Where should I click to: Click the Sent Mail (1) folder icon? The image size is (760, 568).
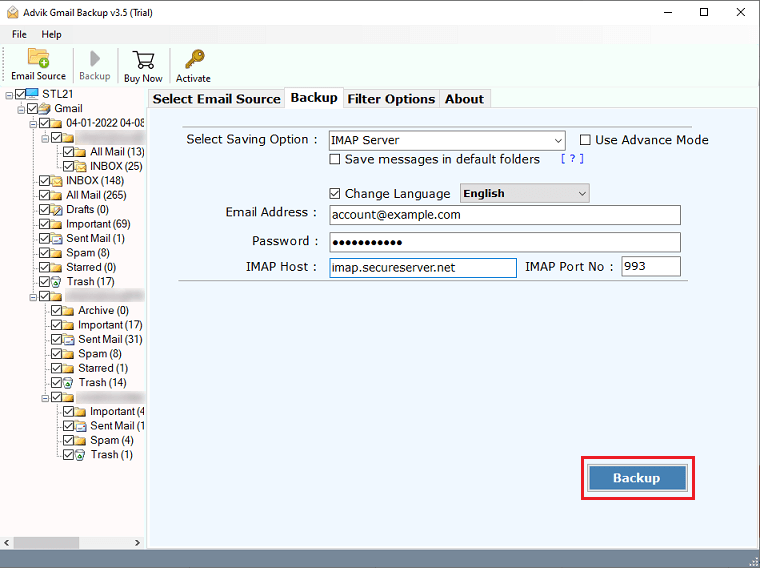pyautogui.click(x=57, y=238)
